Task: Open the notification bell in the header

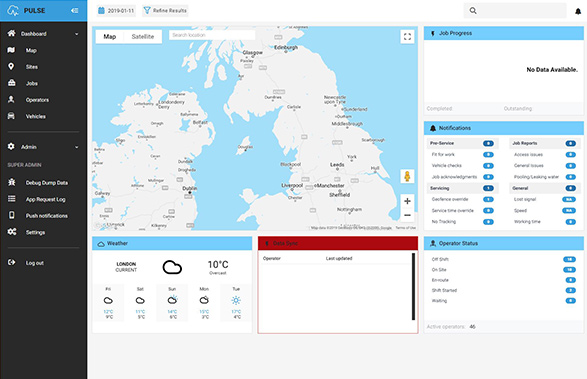Action: [x=578, y=11]
